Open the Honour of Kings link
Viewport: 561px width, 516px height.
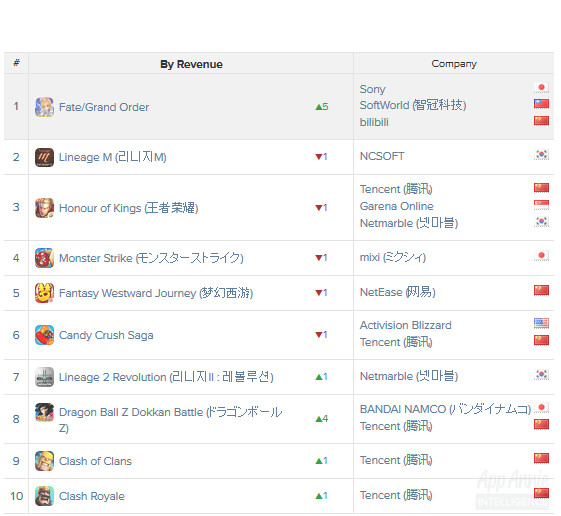coord(128,208)
